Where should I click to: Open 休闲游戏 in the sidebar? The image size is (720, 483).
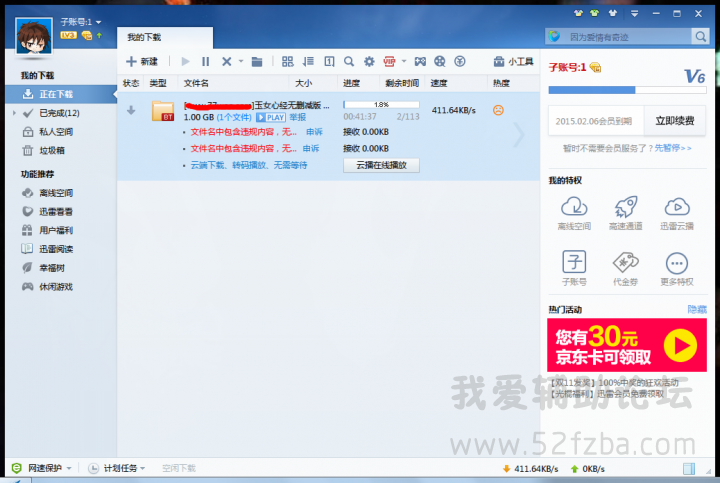click(x=56, y=287)
